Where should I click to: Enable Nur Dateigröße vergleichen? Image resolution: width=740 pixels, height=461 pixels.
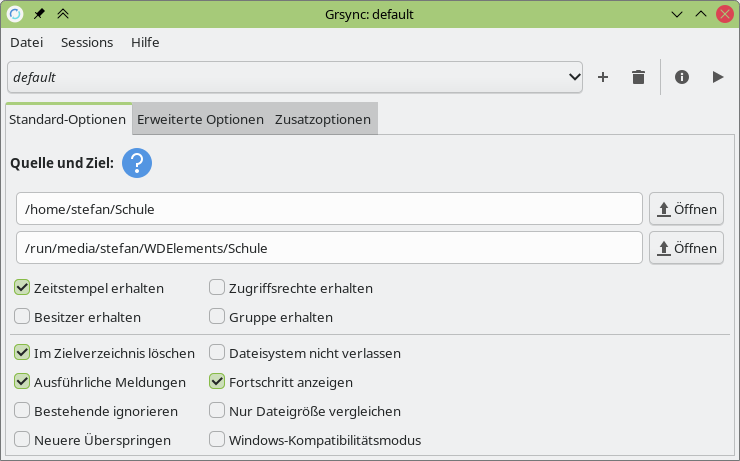pyautogui.click(x=217, y=411)
